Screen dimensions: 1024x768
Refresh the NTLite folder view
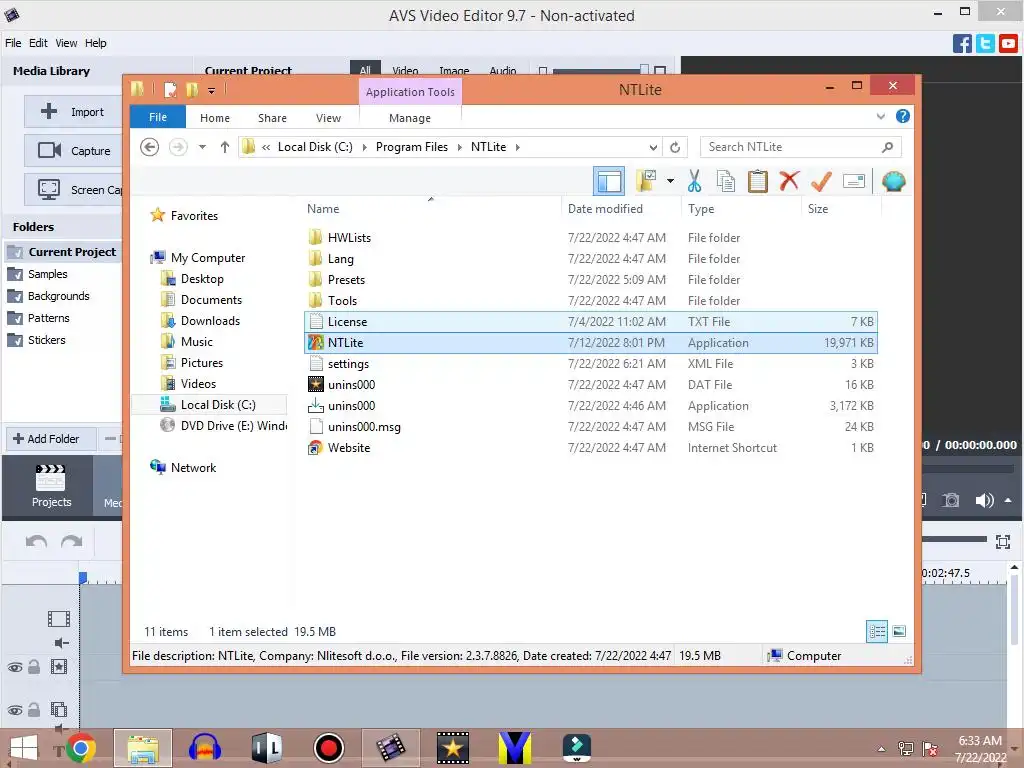point(675,147)
